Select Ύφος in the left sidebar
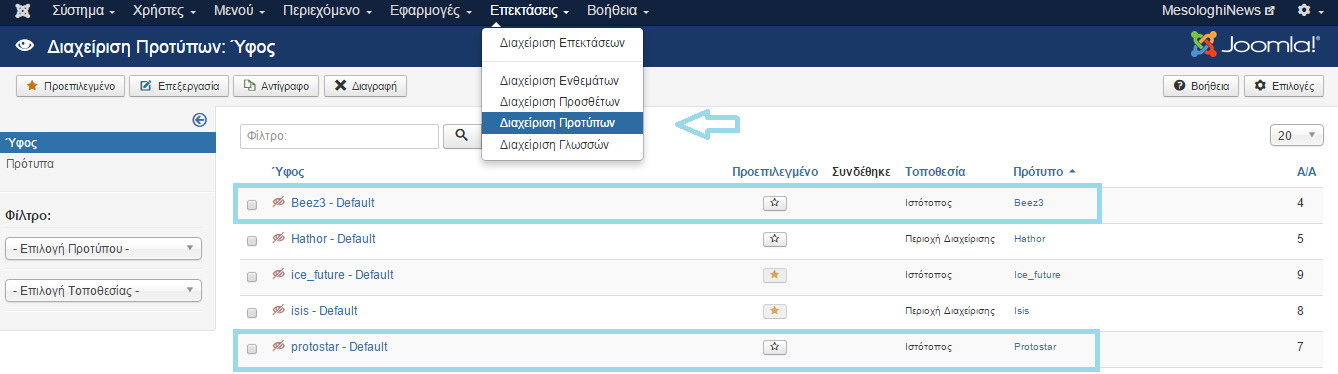This screenshot has width=1338, height=374. pyautogui.click(x=108, y=143)
